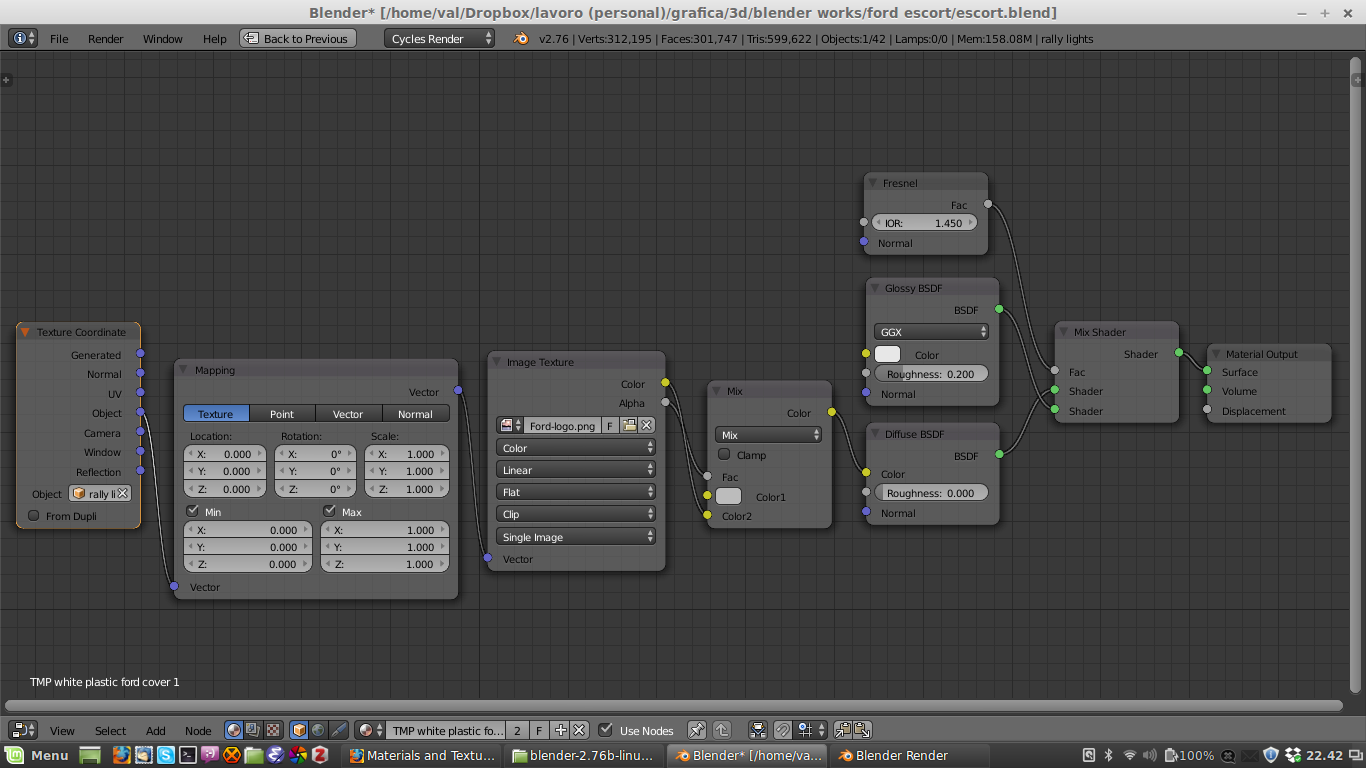This screenshot has width=1366, height=768.
Task: Open the Clip extension dropdown
Action: coord(576,514)
